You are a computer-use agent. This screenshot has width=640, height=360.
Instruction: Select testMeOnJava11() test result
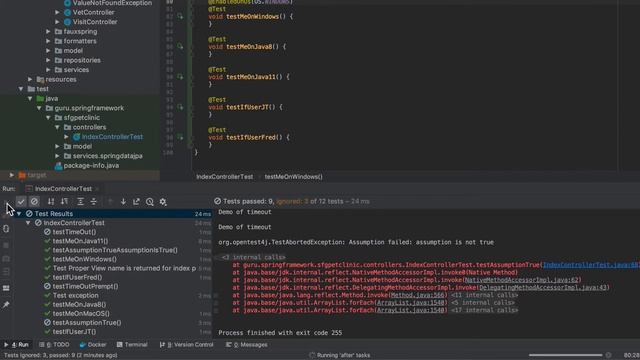80,241
